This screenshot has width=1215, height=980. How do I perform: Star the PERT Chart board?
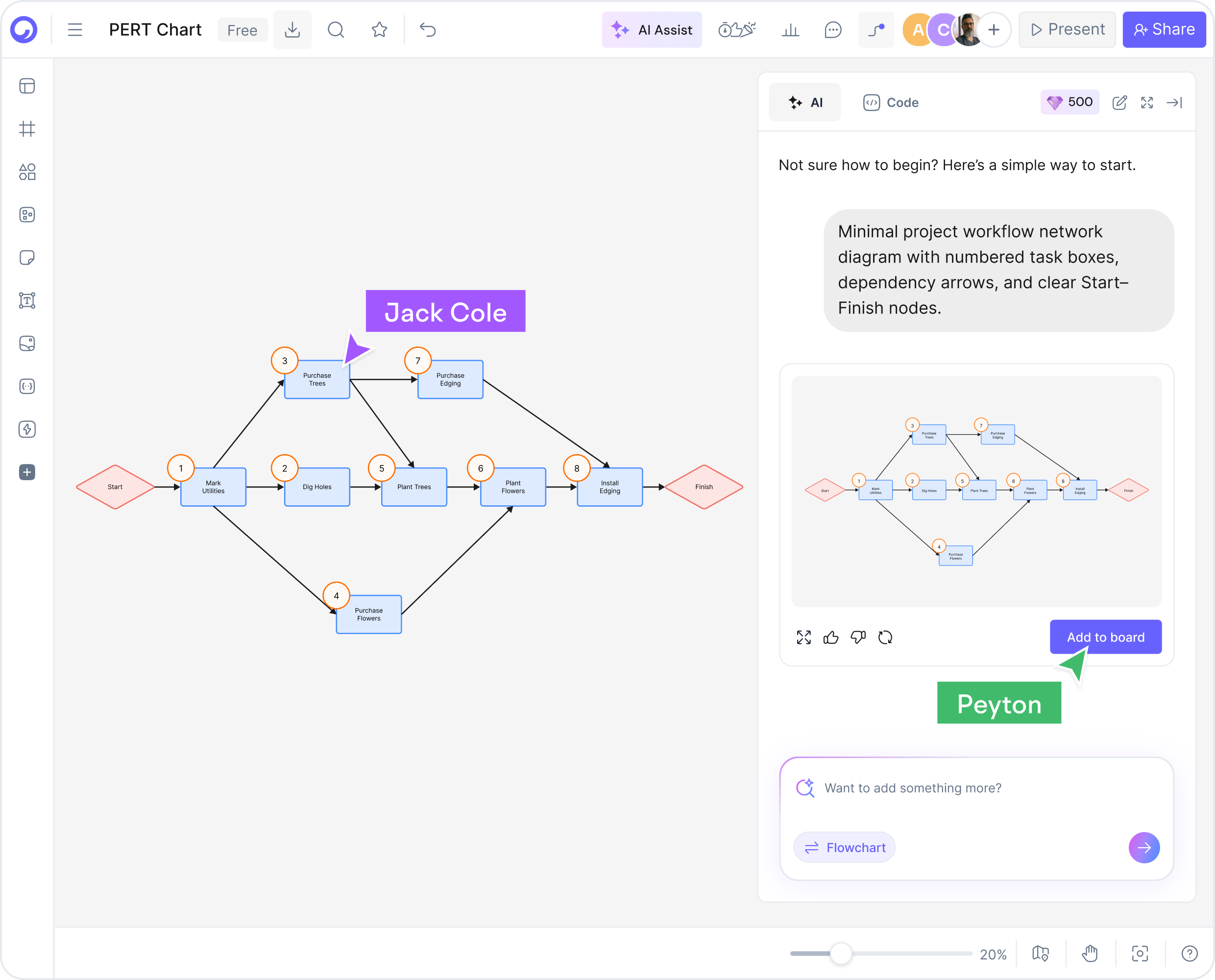tap(379, 30)
